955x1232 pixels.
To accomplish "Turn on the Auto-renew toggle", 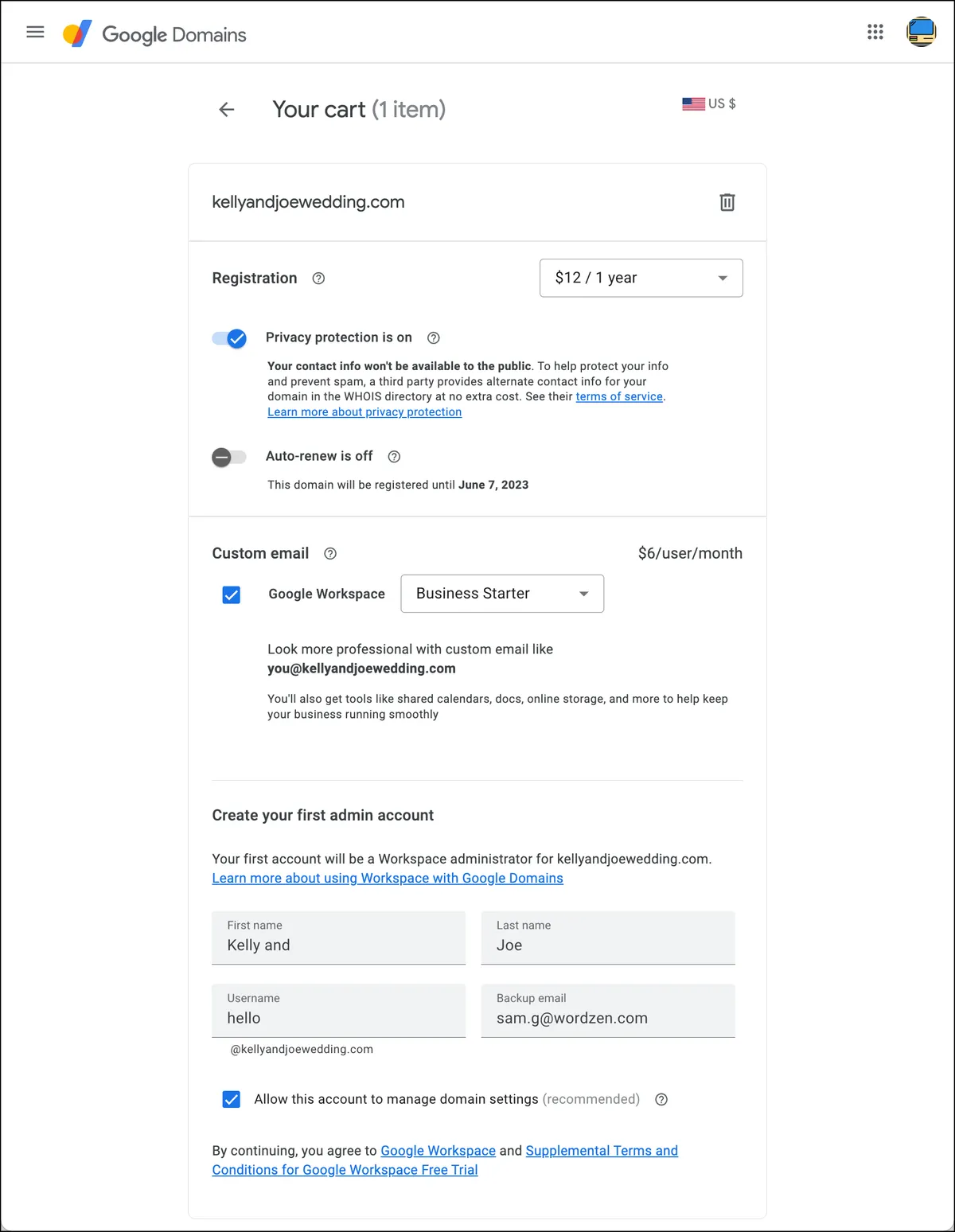I will [229, 457].
